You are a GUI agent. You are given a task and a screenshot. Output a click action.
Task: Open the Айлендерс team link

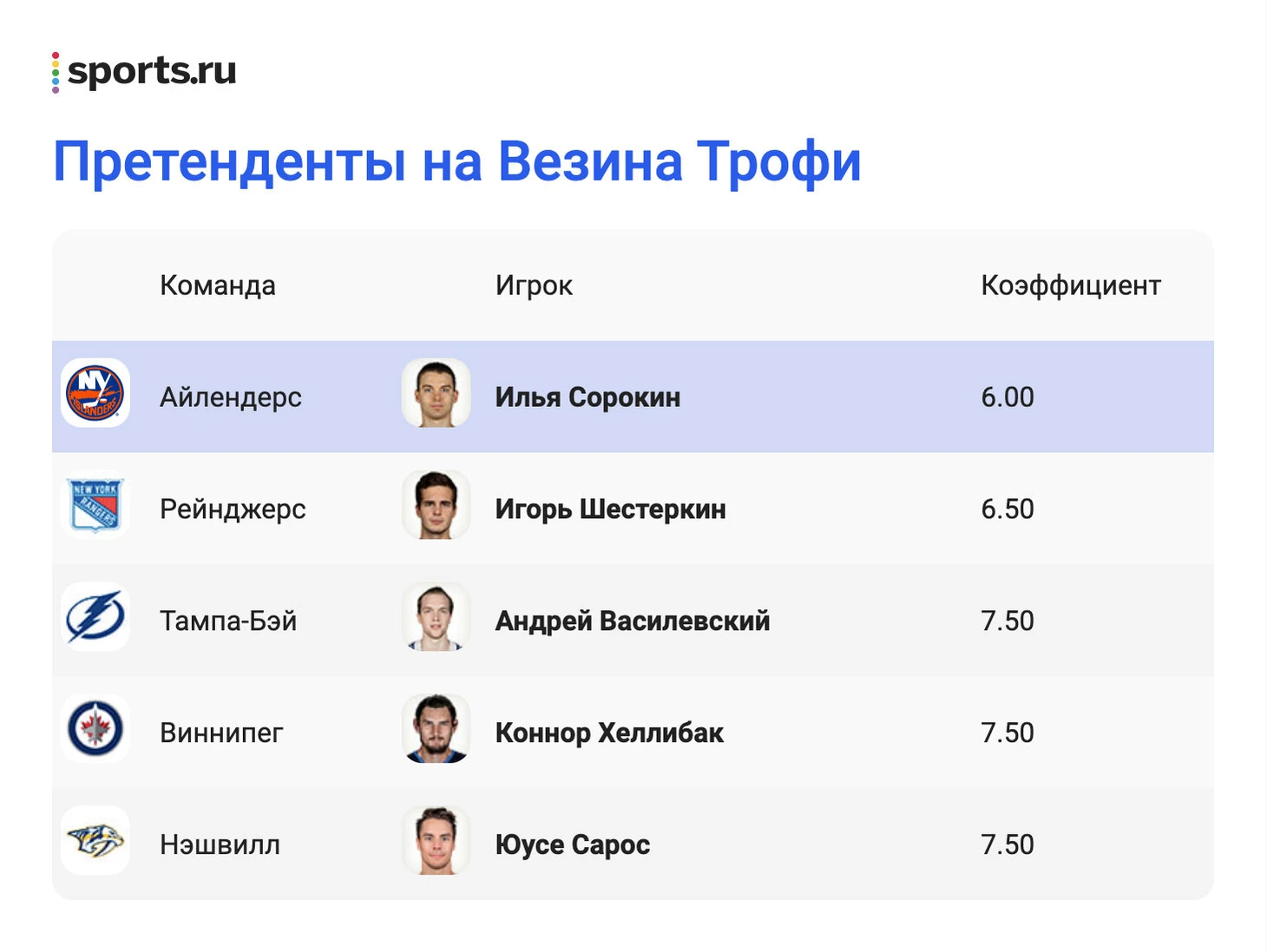click(230, 397)
